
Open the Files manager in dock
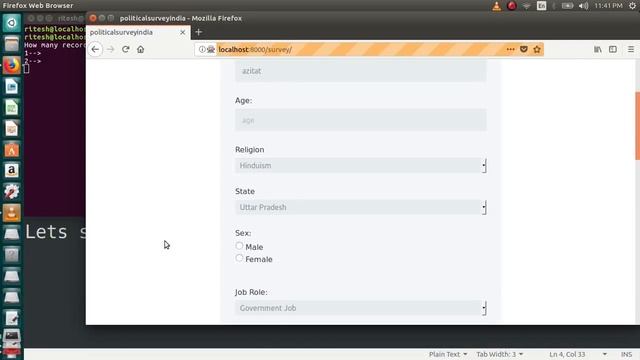11,44
